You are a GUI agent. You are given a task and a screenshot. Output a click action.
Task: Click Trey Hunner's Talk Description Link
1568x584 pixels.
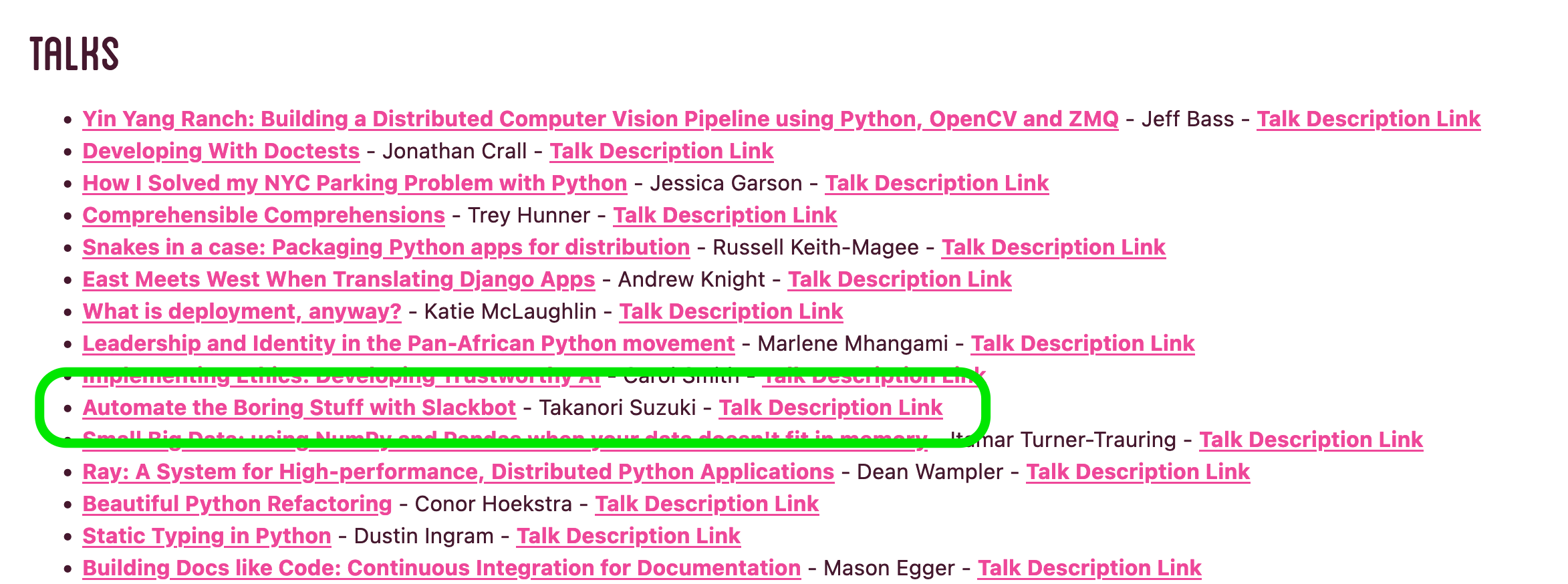(x=725, y=215)
